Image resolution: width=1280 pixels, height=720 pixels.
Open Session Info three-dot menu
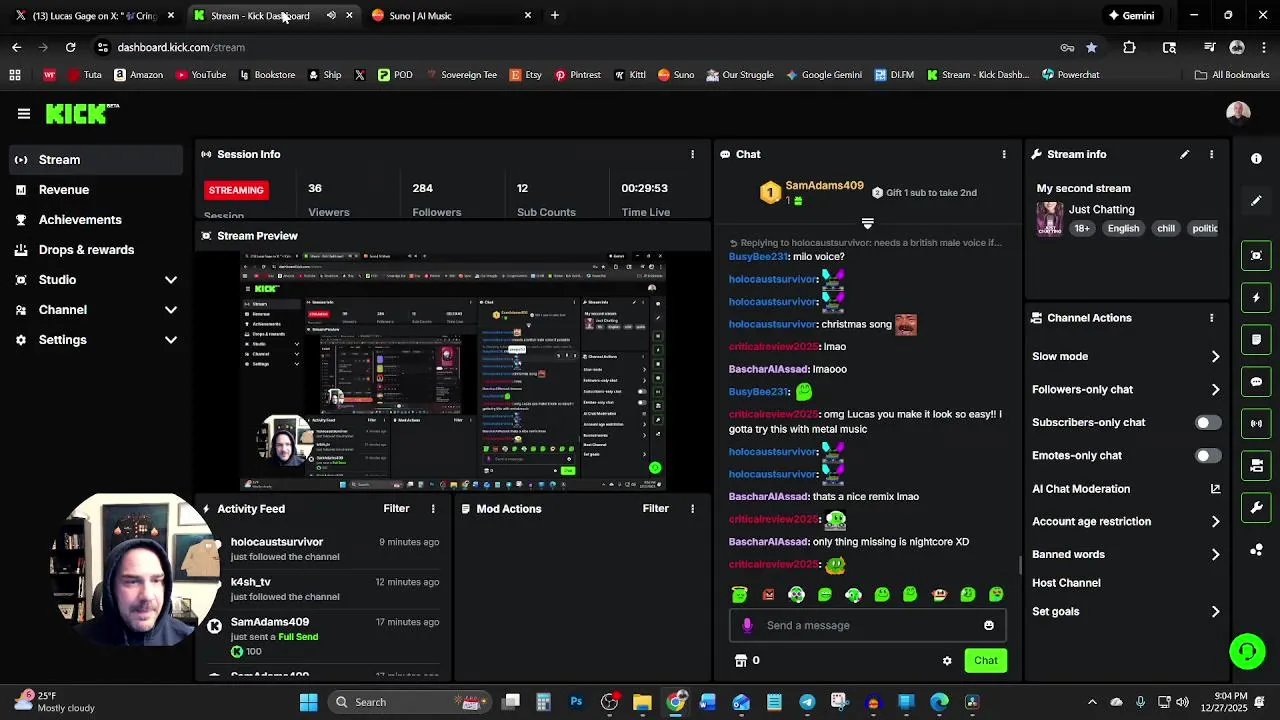[692, 154]
